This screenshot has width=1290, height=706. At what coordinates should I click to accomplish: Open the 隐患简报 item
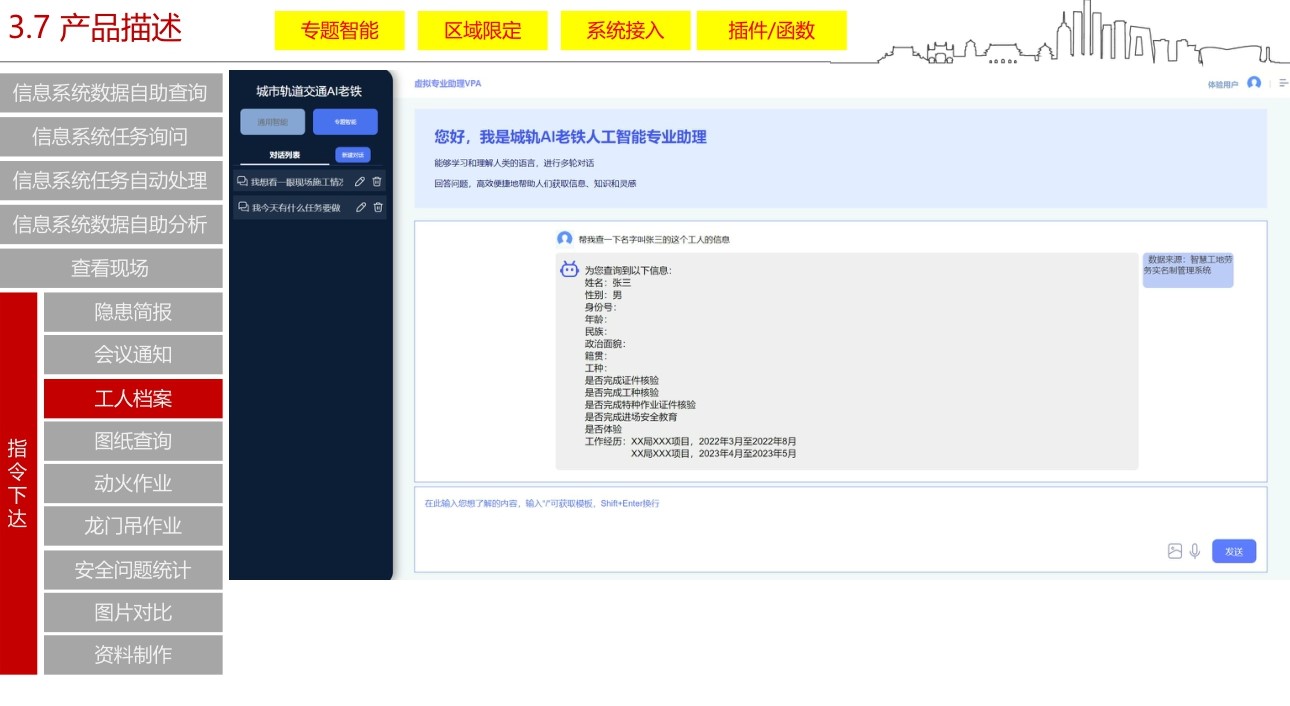click(133, 312)
